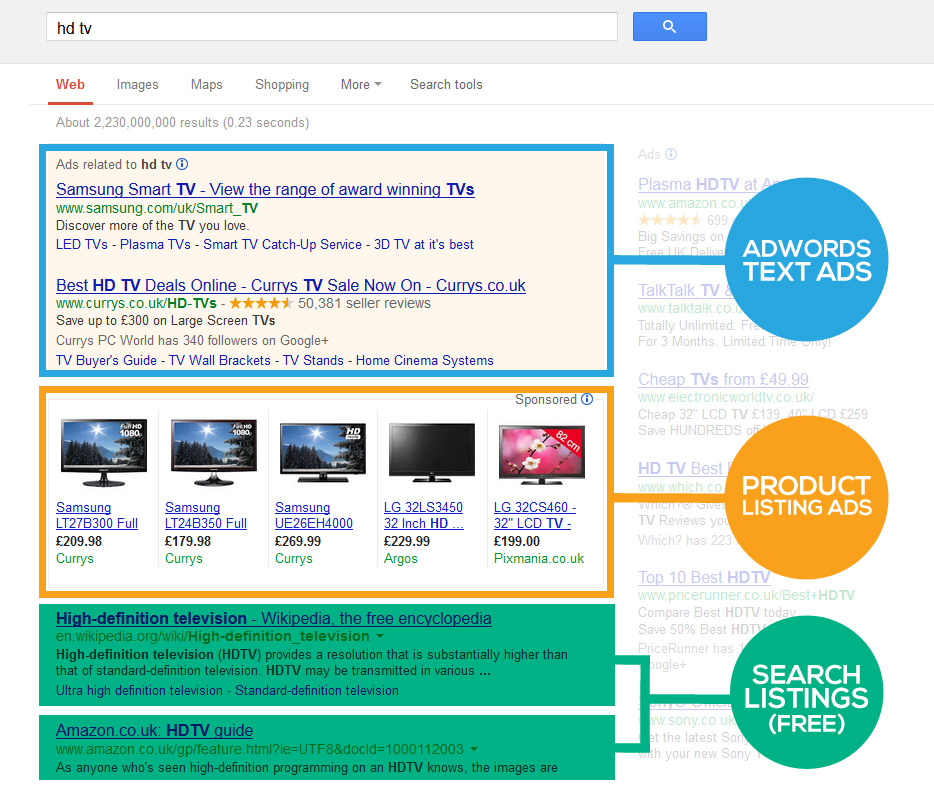Open LG 32CS460 32" LCD TV link
This screenshot has width=934, height=805.
[535, 515]
